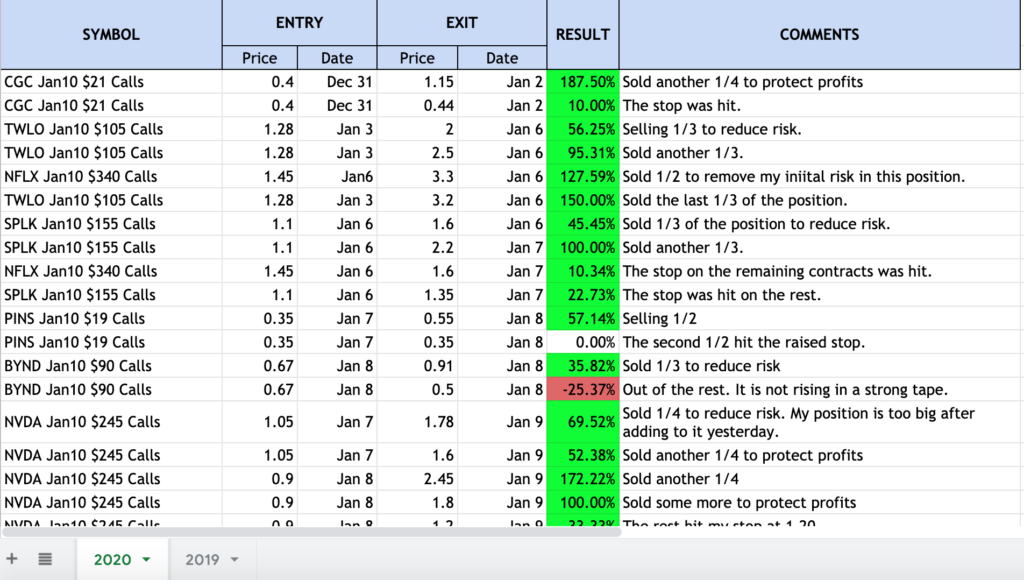
Task: Select NVDA Jan10 $245 Calls cell in the 69.52% row
Action: coord(111,422)
